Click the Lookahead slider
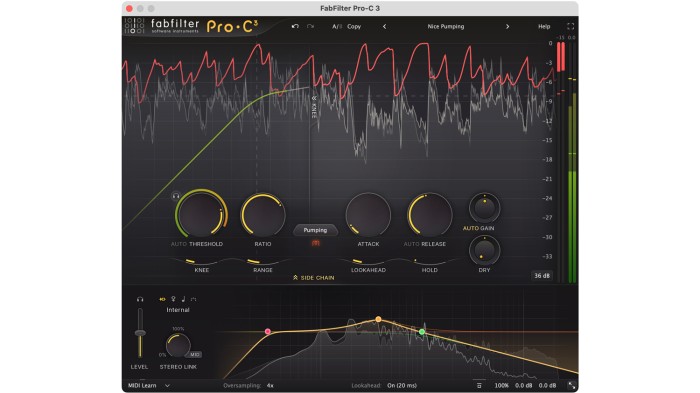This screenshot has height=393, width=700. (x=368, y=261)
